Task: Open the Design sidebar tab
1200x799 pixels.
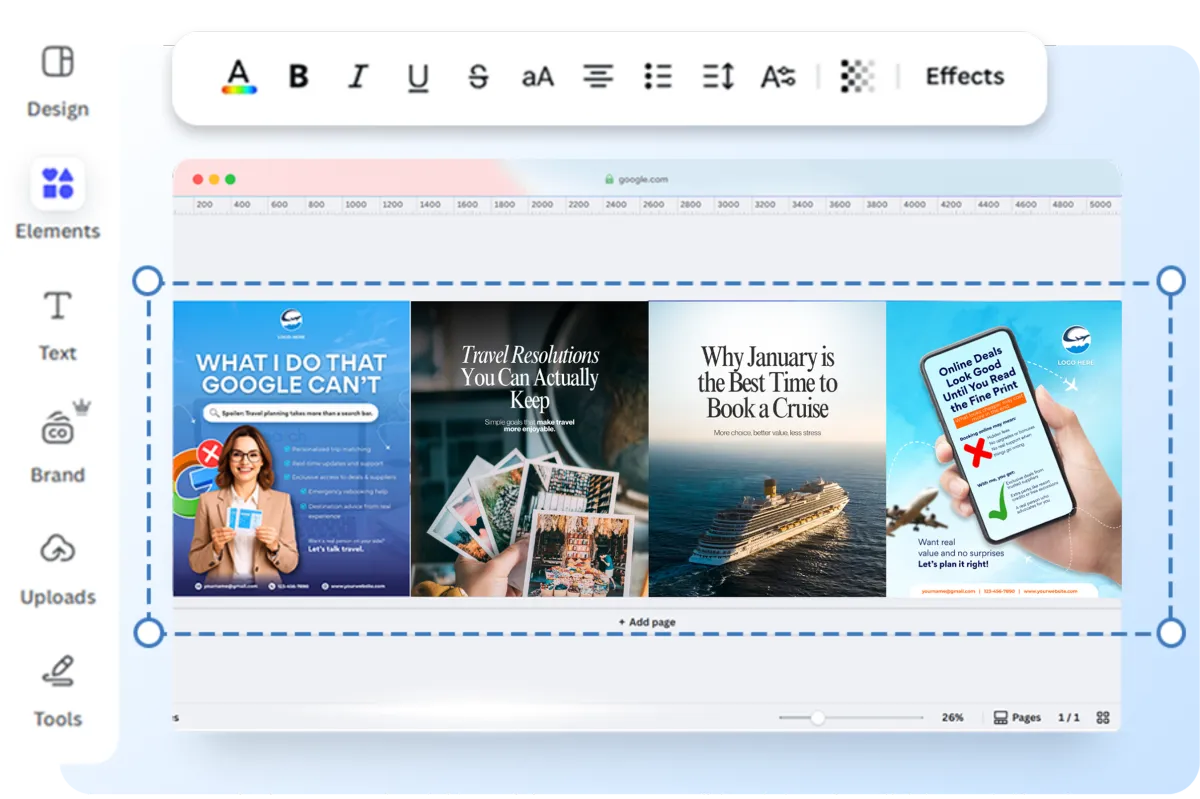Action: click(57, 80)
